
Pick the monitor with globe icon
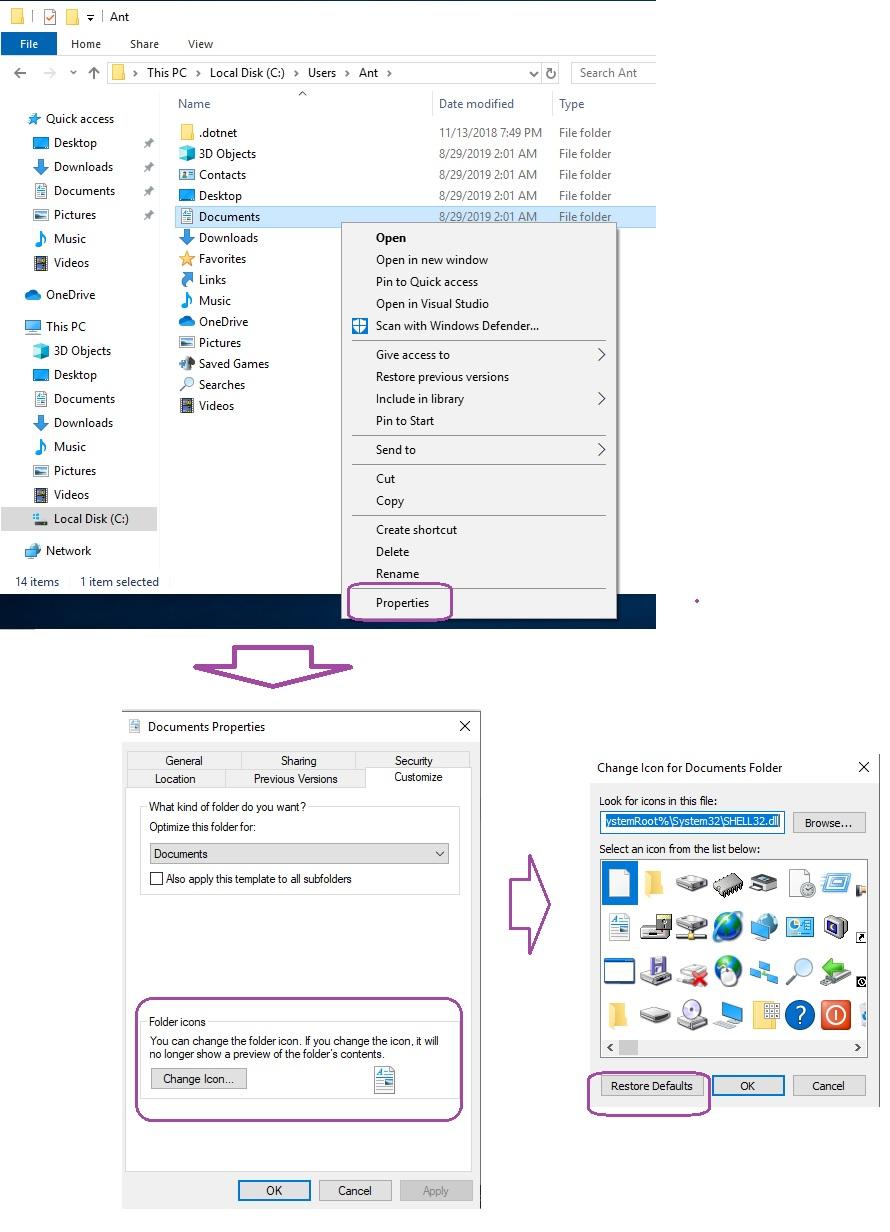click(x=764, y=926)
